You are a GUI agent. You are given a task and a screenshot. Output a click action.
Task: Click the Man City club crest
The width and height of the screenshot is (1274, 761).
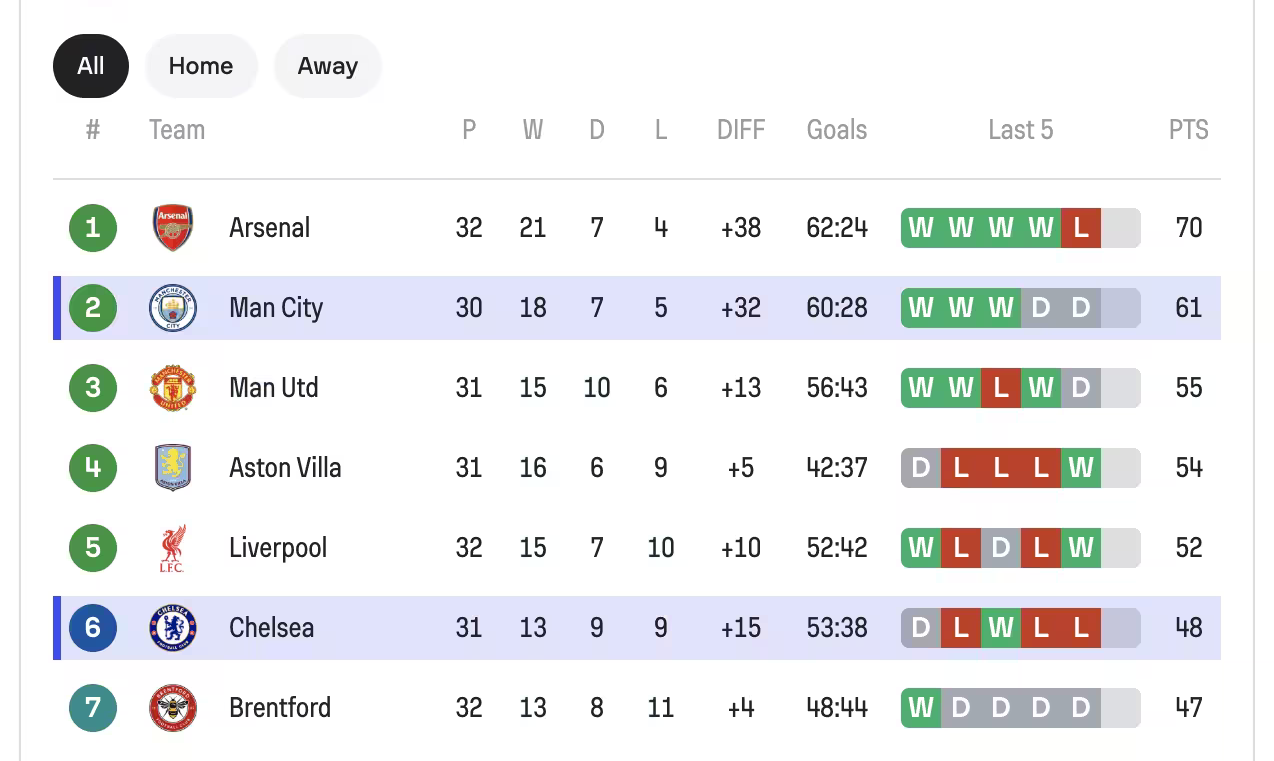click(x=173, y=308)
